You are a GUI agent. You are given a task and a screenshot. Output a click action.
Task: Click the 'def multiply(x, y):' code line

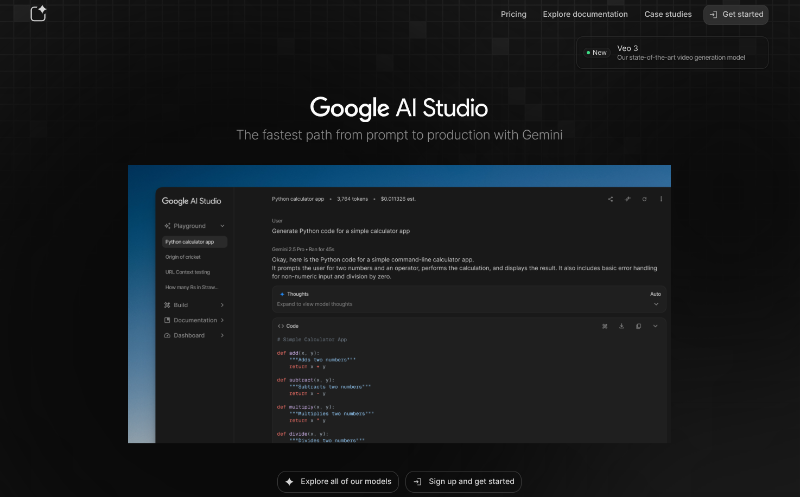click(306, 407)
